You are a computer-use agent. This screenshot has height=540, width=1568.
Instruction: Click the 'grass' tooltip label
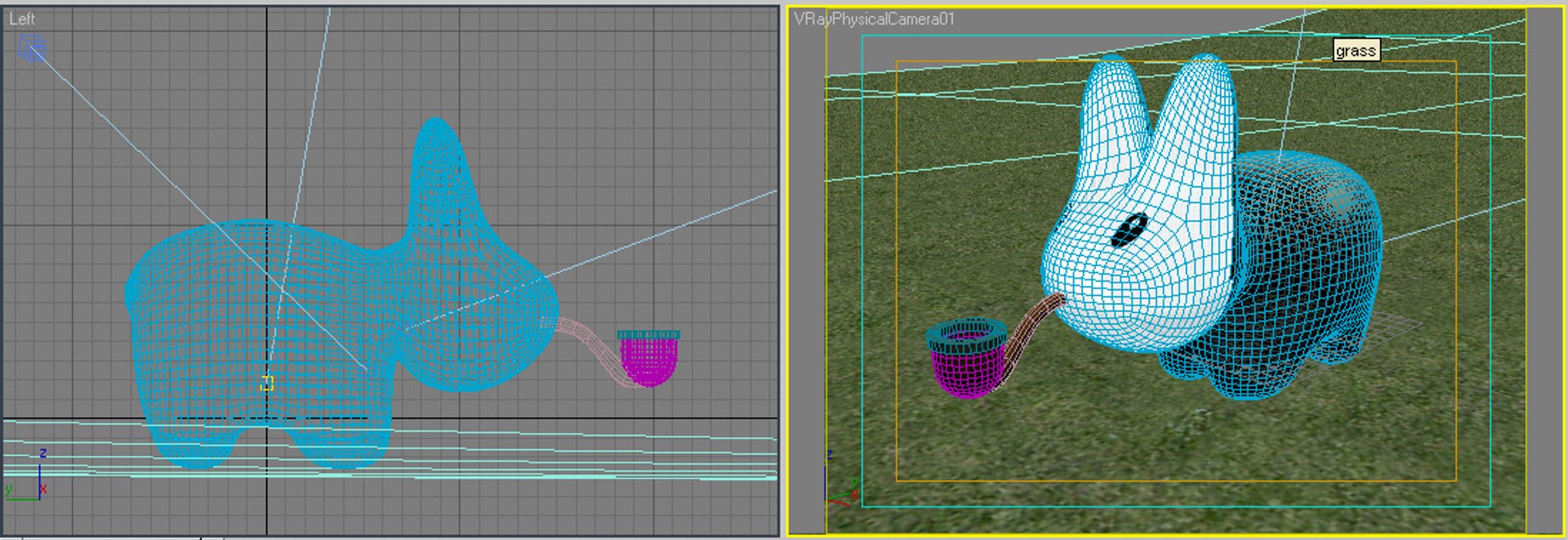point(1356,51)
